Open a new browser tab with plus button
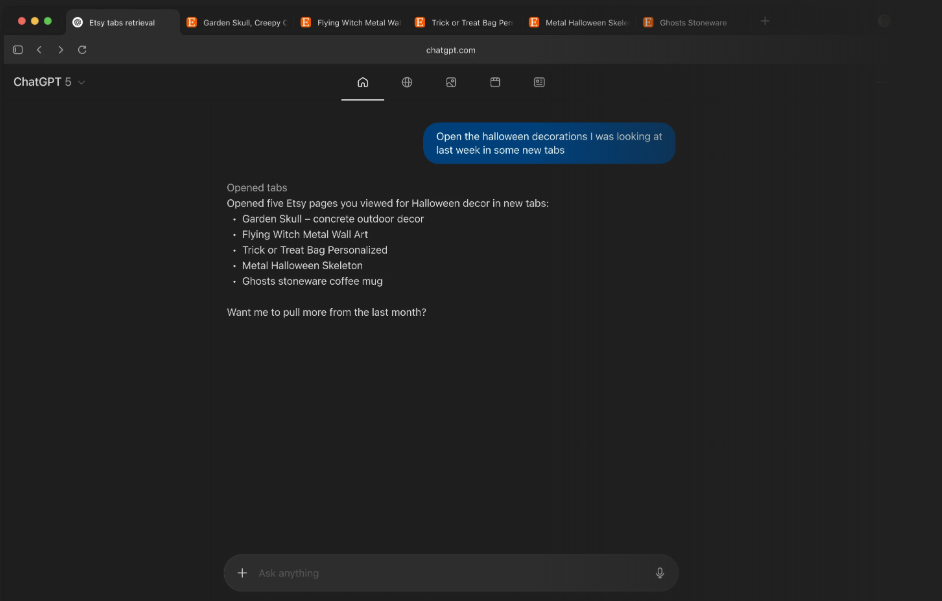Viewport: 942px width, 601px height. pyautogui.click(x=765, y=21)
